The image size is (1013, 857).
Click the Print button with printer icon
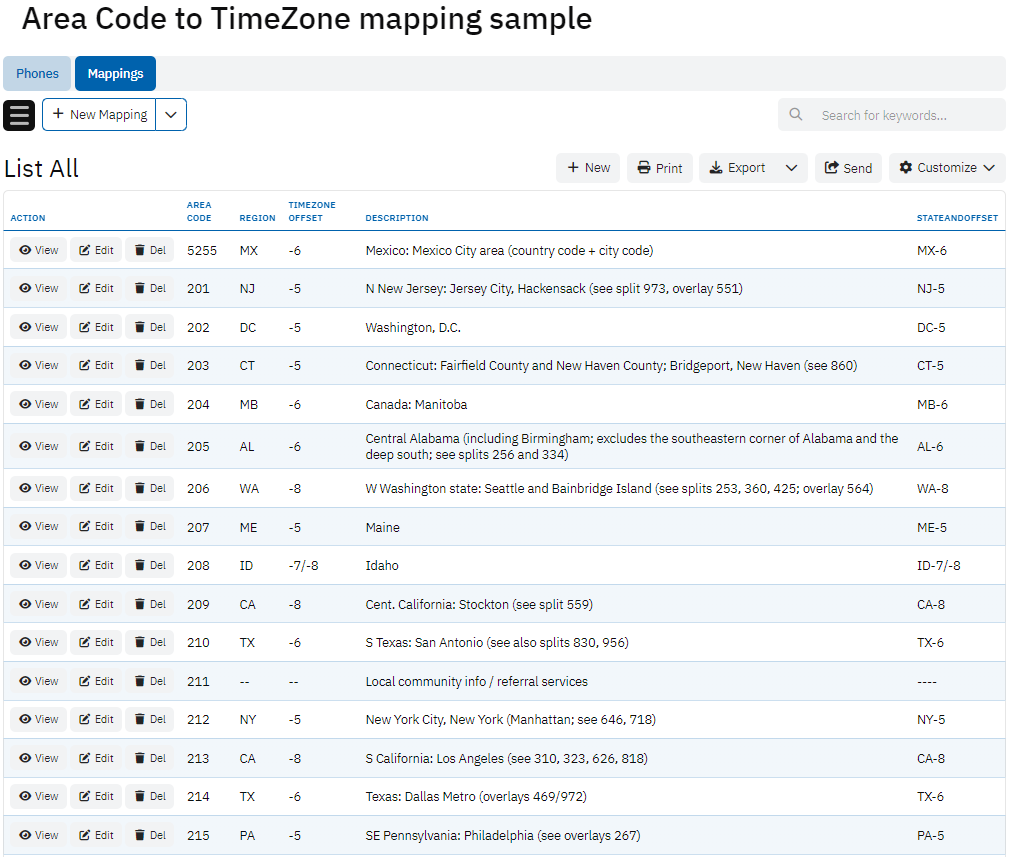click(660, 168)
